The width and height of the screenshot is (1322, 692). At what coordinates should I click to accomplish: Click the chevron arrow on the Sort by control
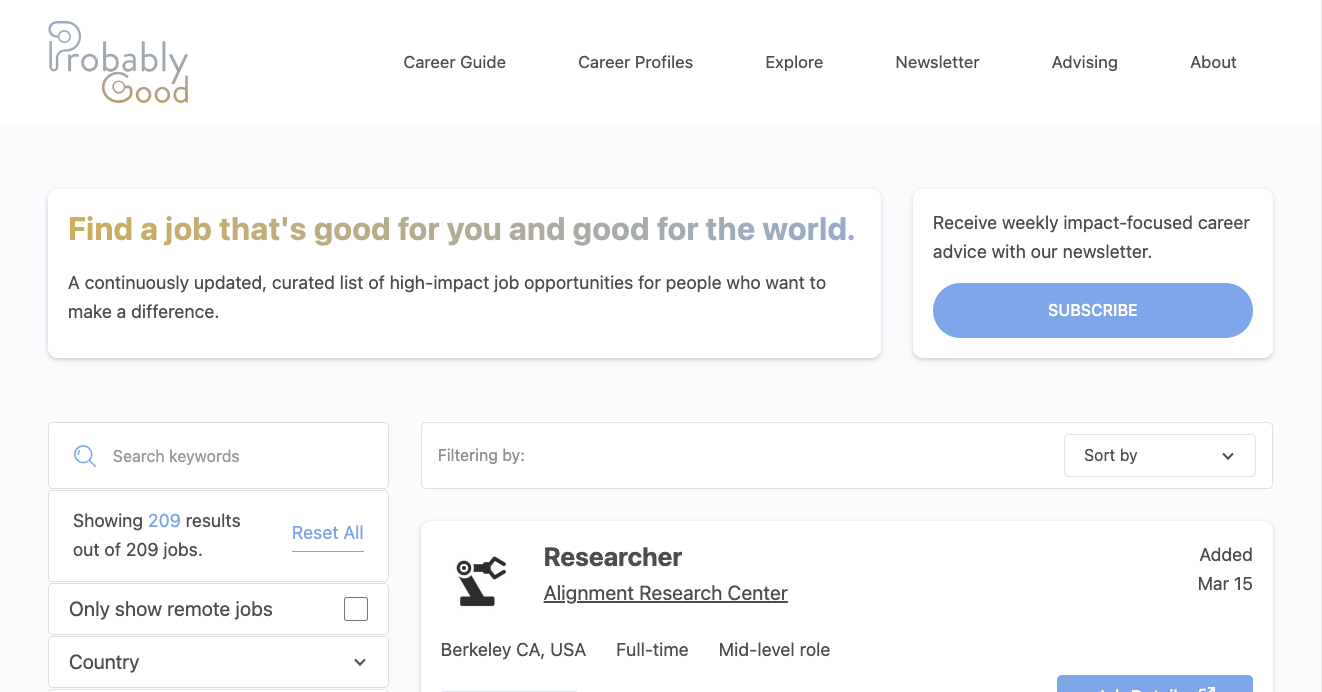pos(1228,455)
